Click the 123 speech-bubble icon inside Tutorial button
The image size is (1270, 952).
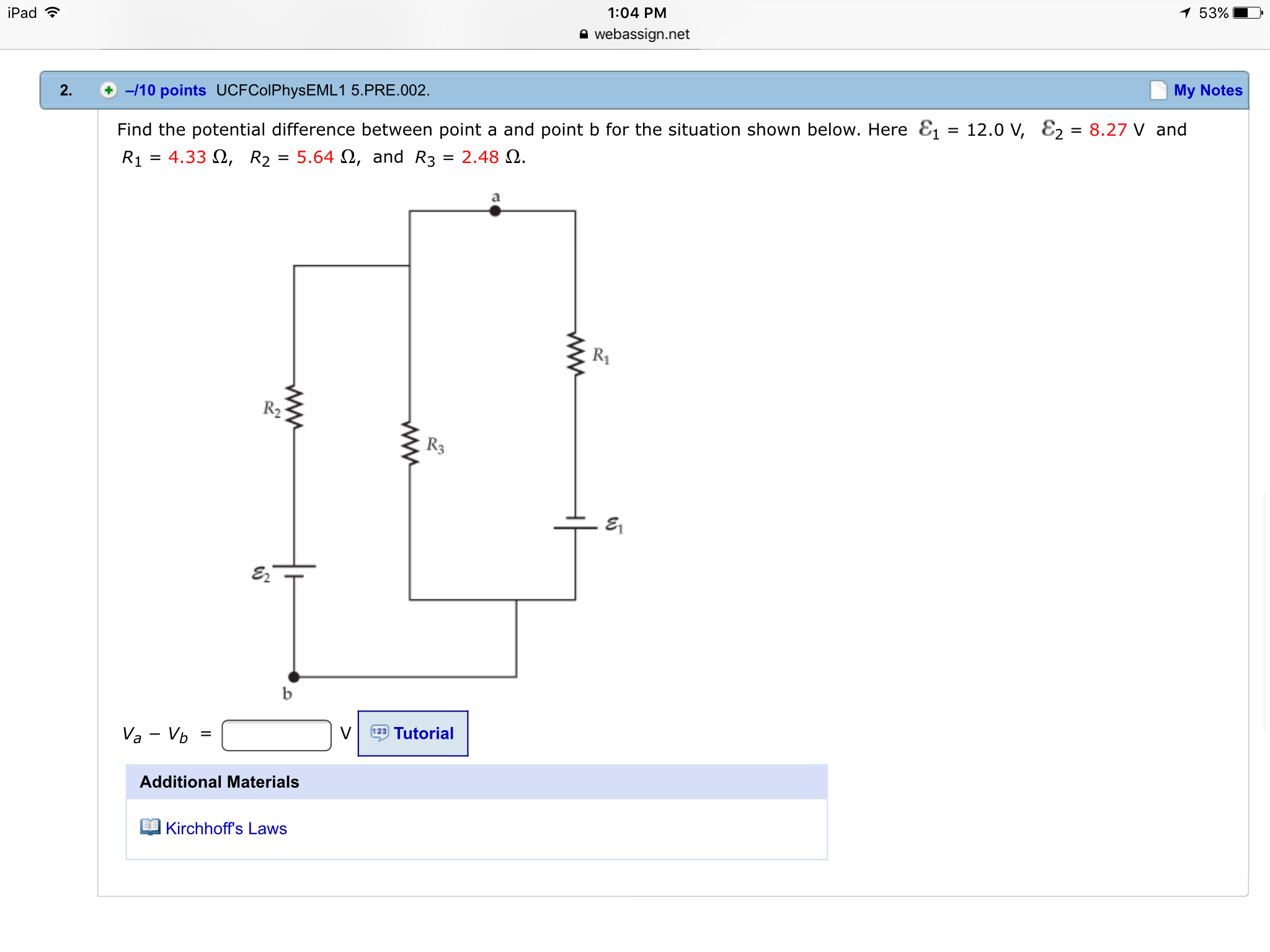coord(379,733)
